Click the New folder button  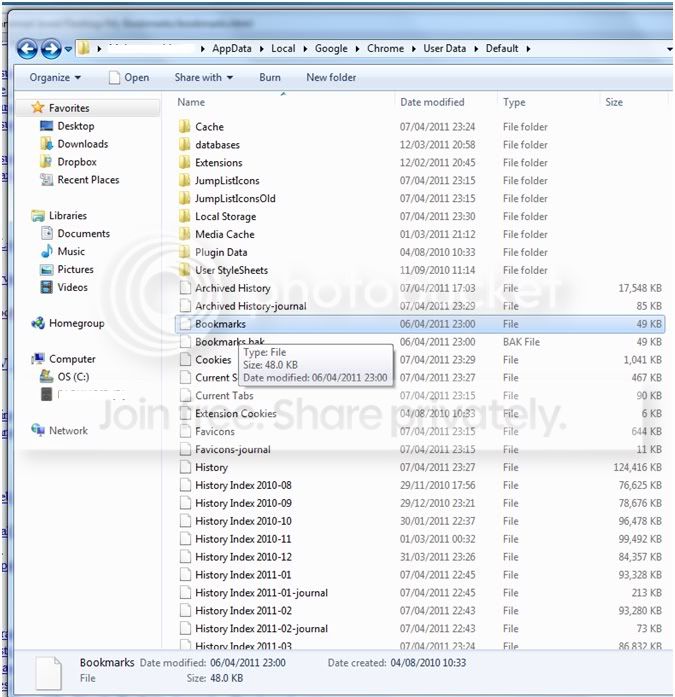(x=331, y=77)
